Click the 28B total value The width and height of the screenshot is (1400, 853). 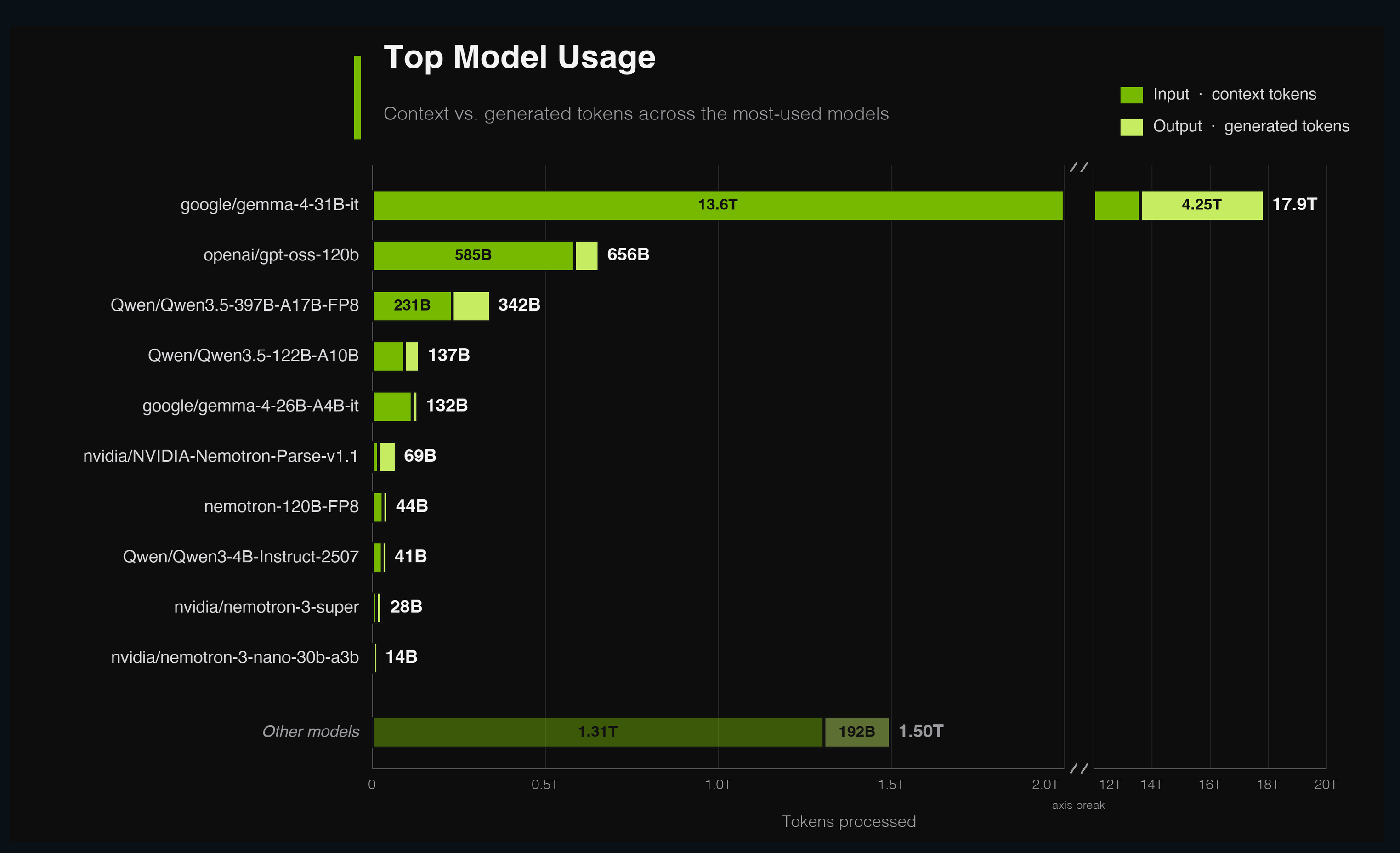click(406, 606)
